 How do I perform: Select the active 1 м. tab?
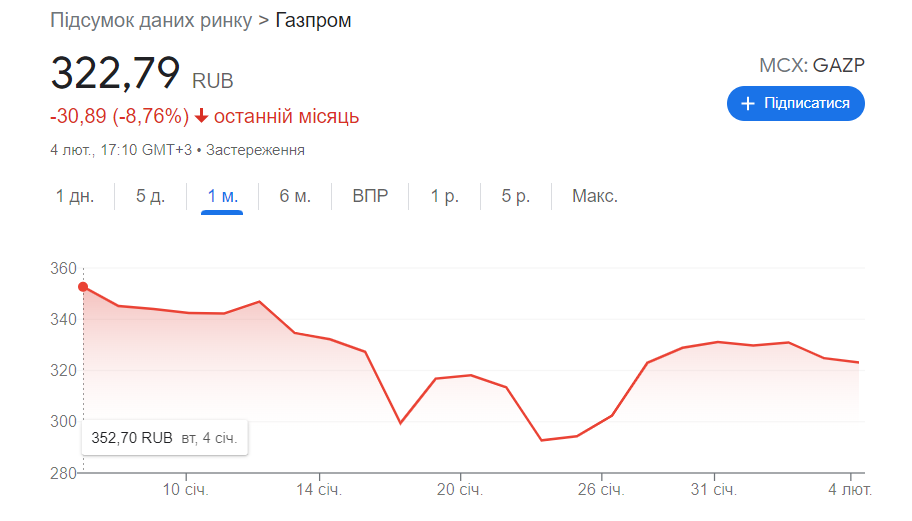[222, 196]
